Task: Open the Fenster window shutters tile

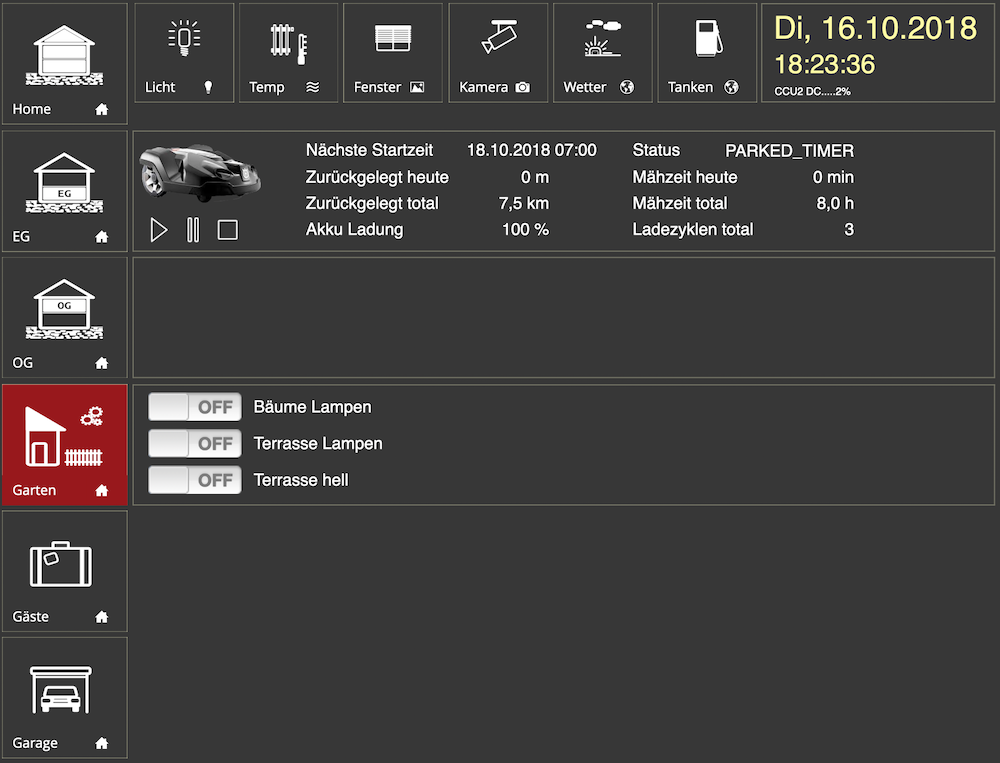Action: 393,52
